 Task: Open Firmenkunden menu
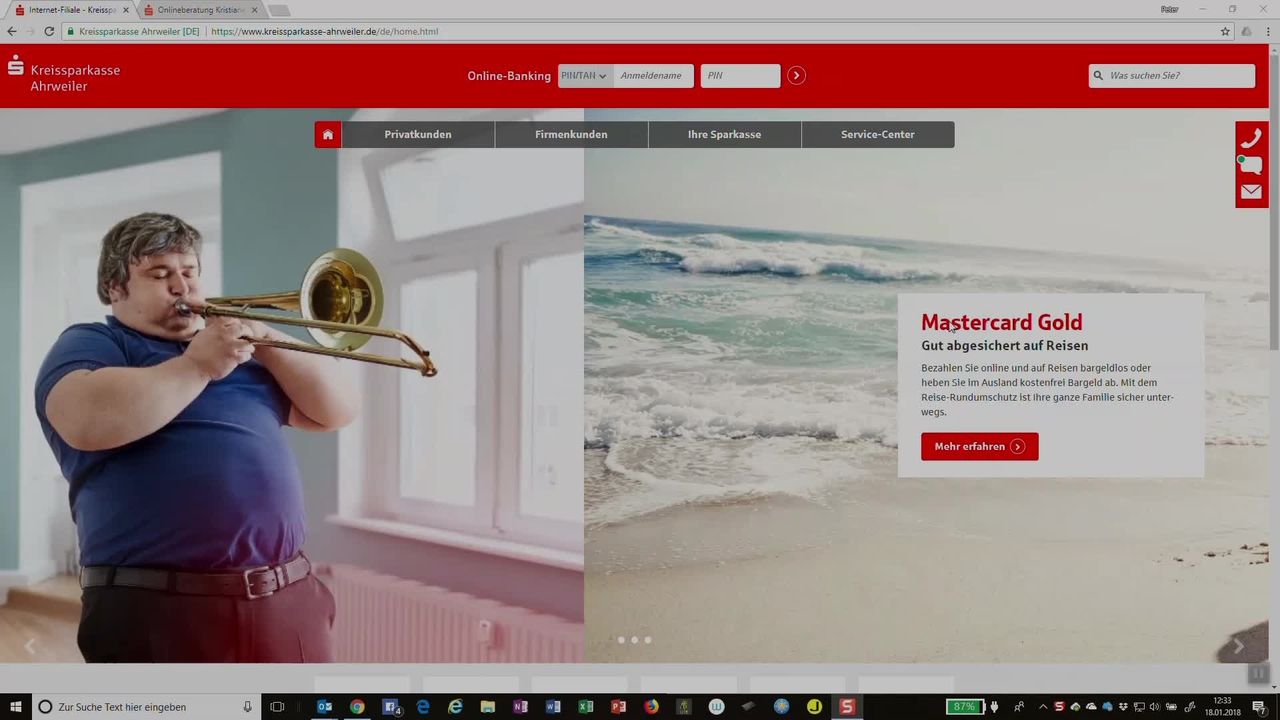pos(571,134)
